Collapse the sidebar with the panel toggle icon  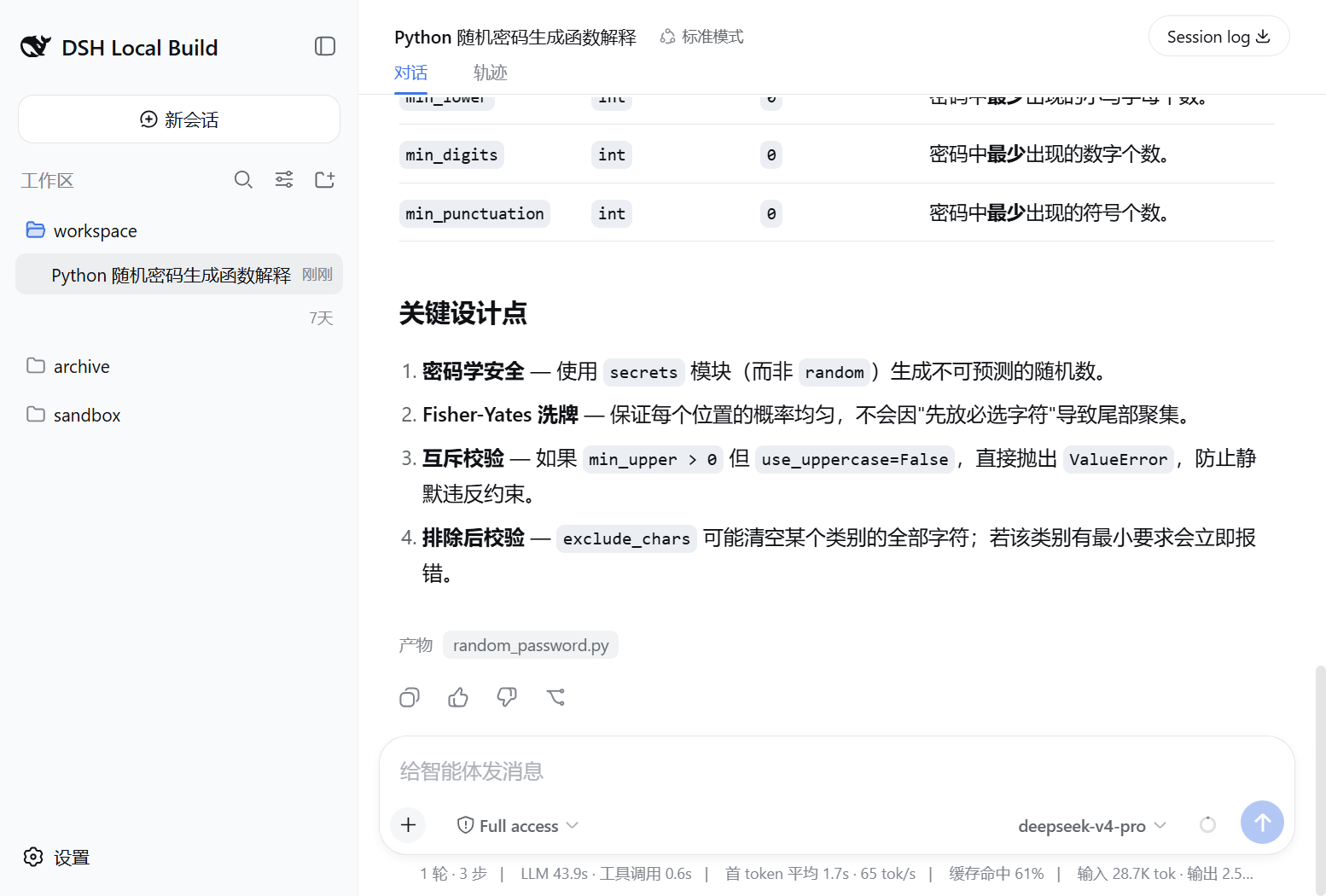(325, 46)
